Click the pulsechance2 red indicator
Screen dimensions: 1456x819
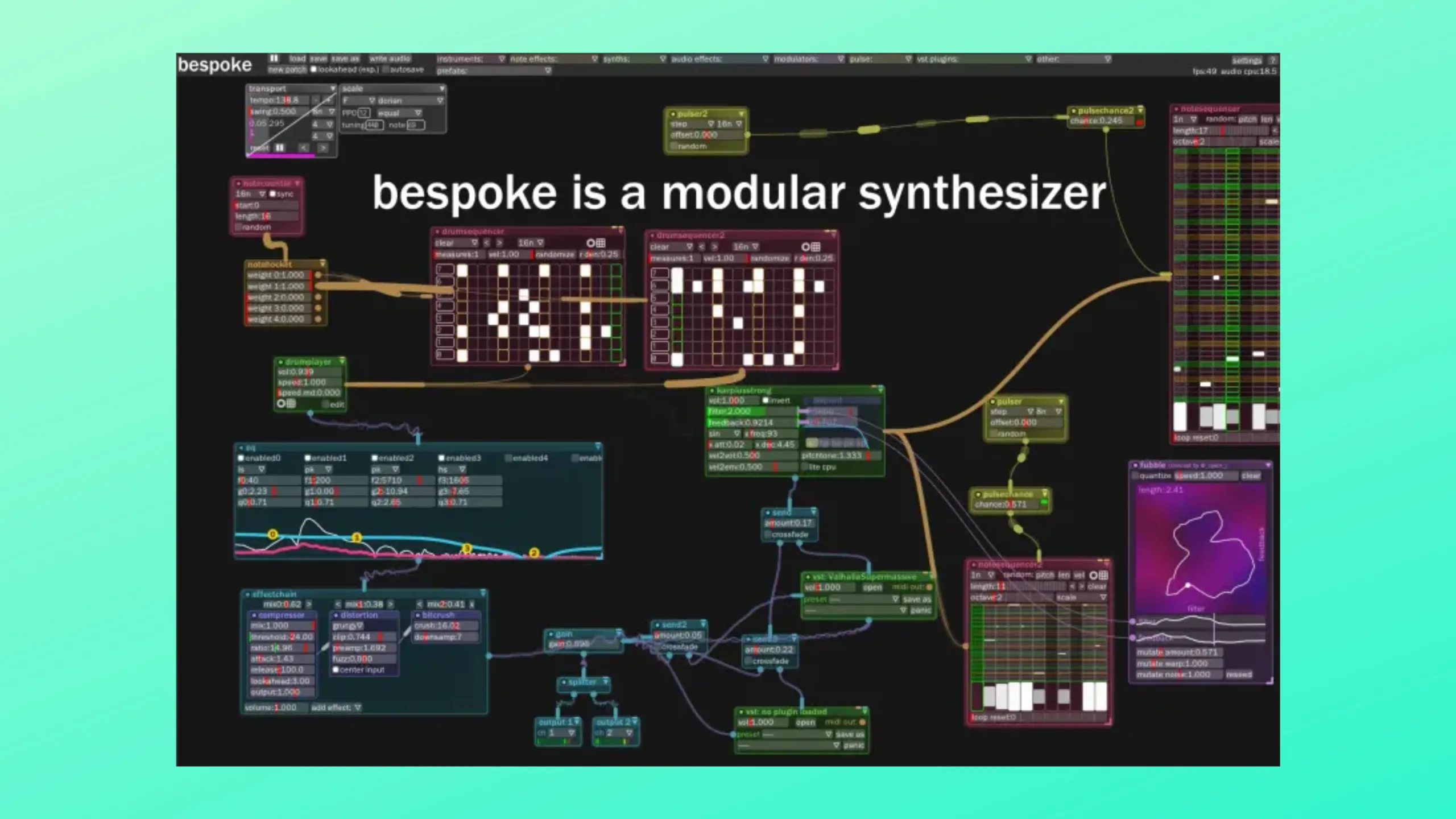point(1139,122)
